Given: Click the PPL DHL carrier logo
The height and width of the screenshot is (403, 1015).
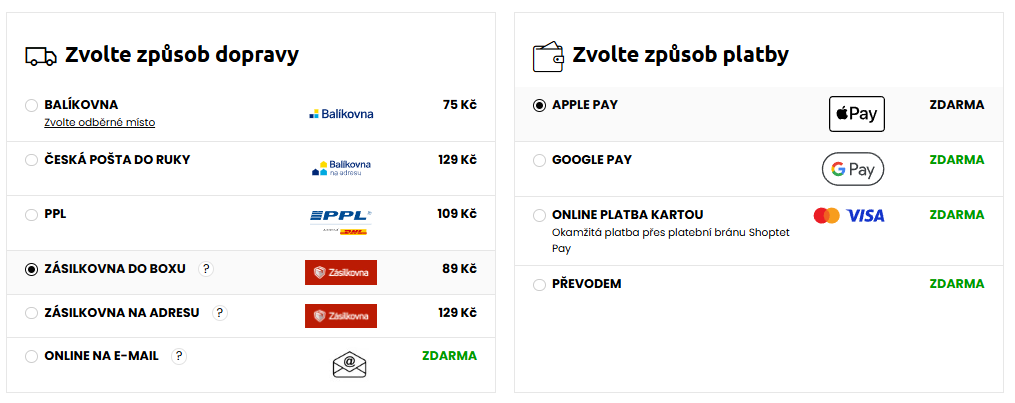Looking at the screenshot, I should 341,222.
